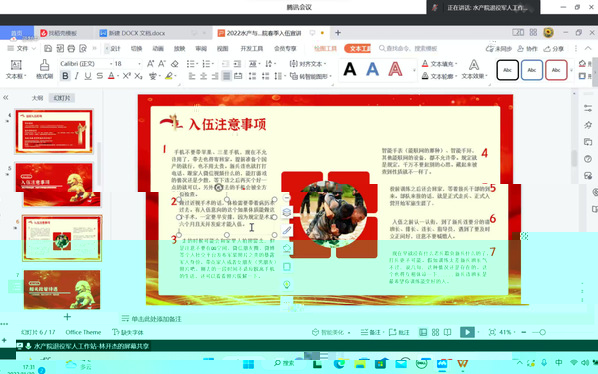Expand the font size 18 dropdown

point(139,64)
